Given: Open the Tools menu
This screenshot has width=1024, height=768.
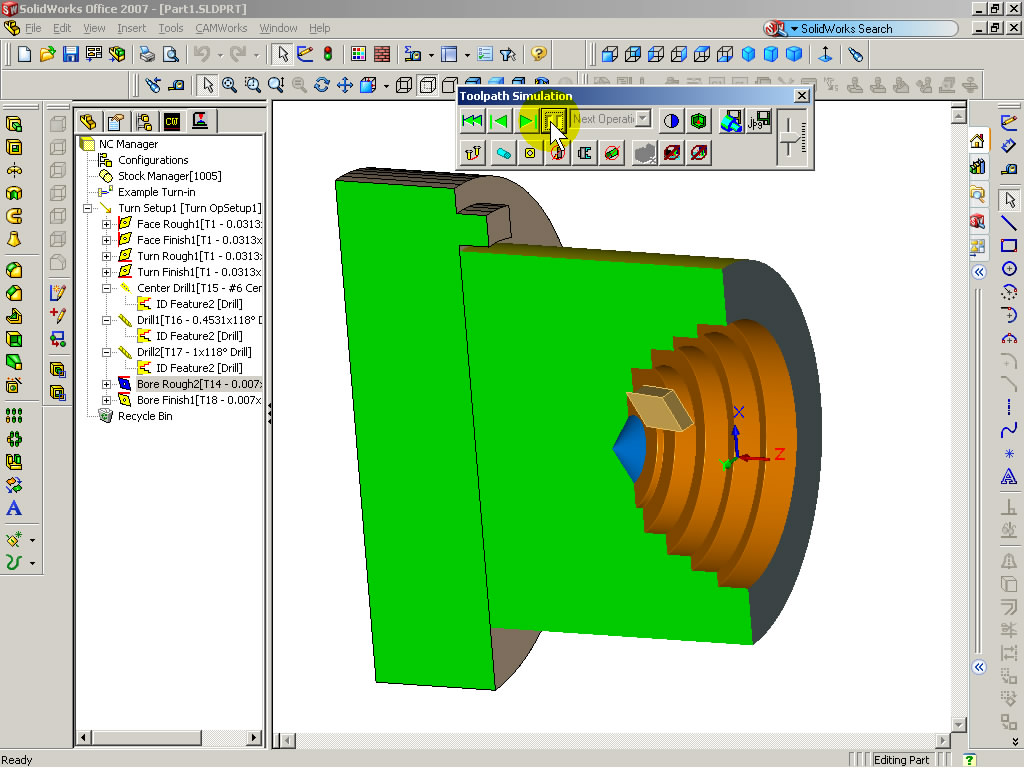Looking at the screenshot, I should pyautogui.click(x=170, y=28).
